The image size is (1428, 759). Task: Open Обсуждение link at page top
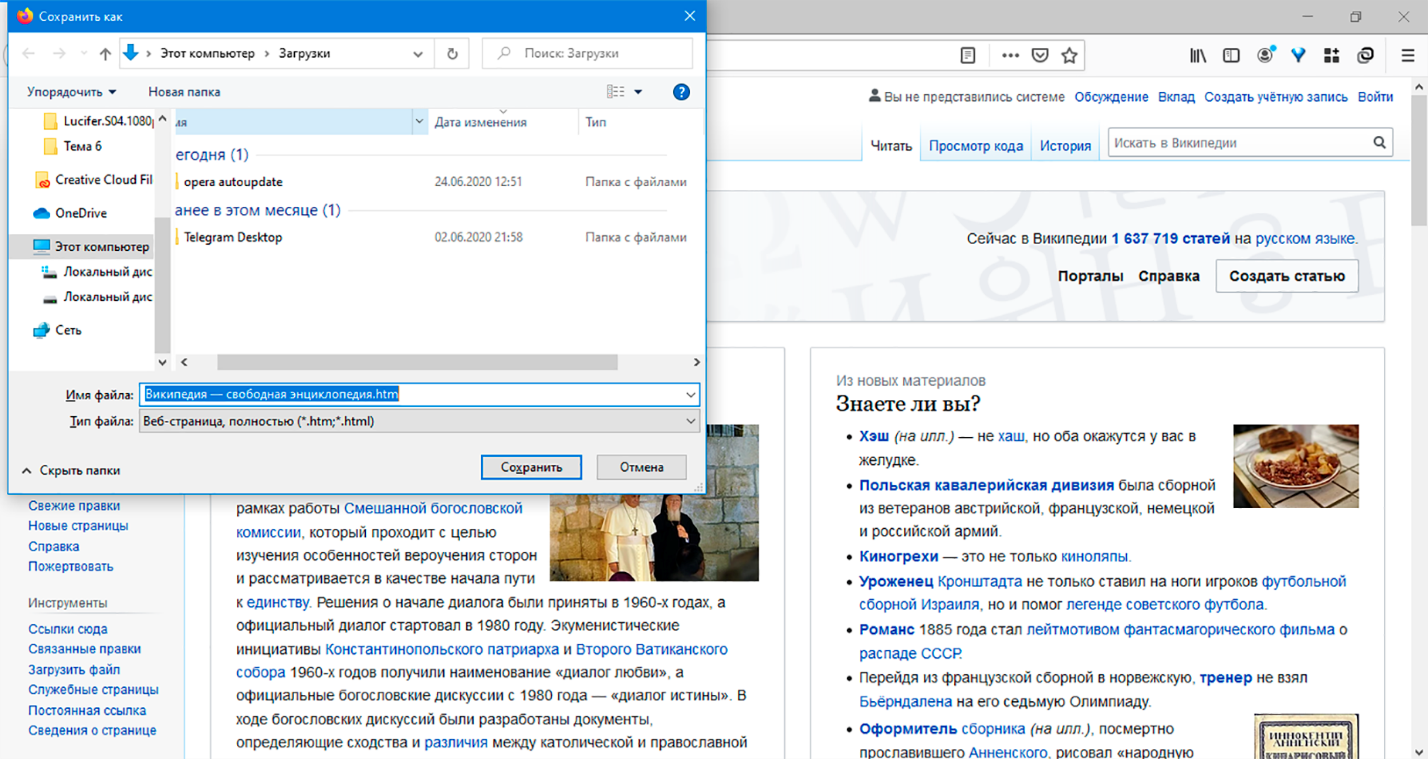point(1111,97)
